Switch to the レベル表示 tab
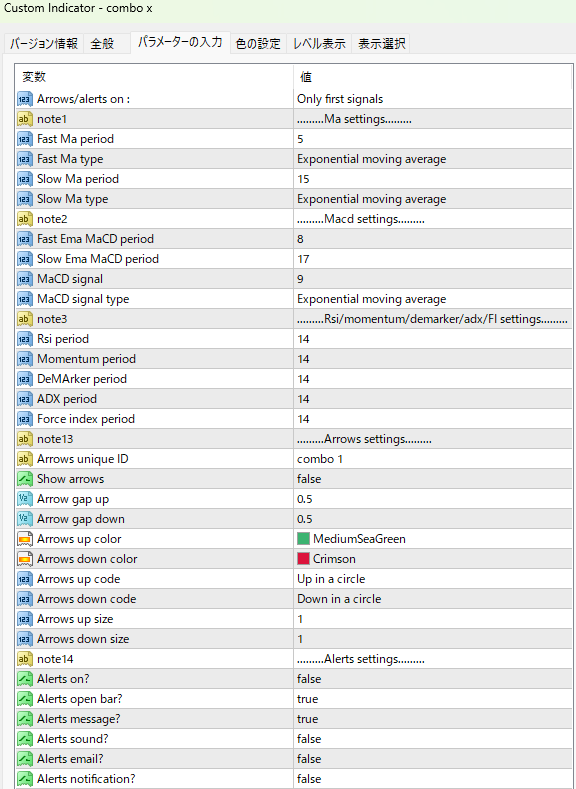Image resolution: width=576 pixels, height=789 pixels. pyautogui.click(x=319, y=44)
